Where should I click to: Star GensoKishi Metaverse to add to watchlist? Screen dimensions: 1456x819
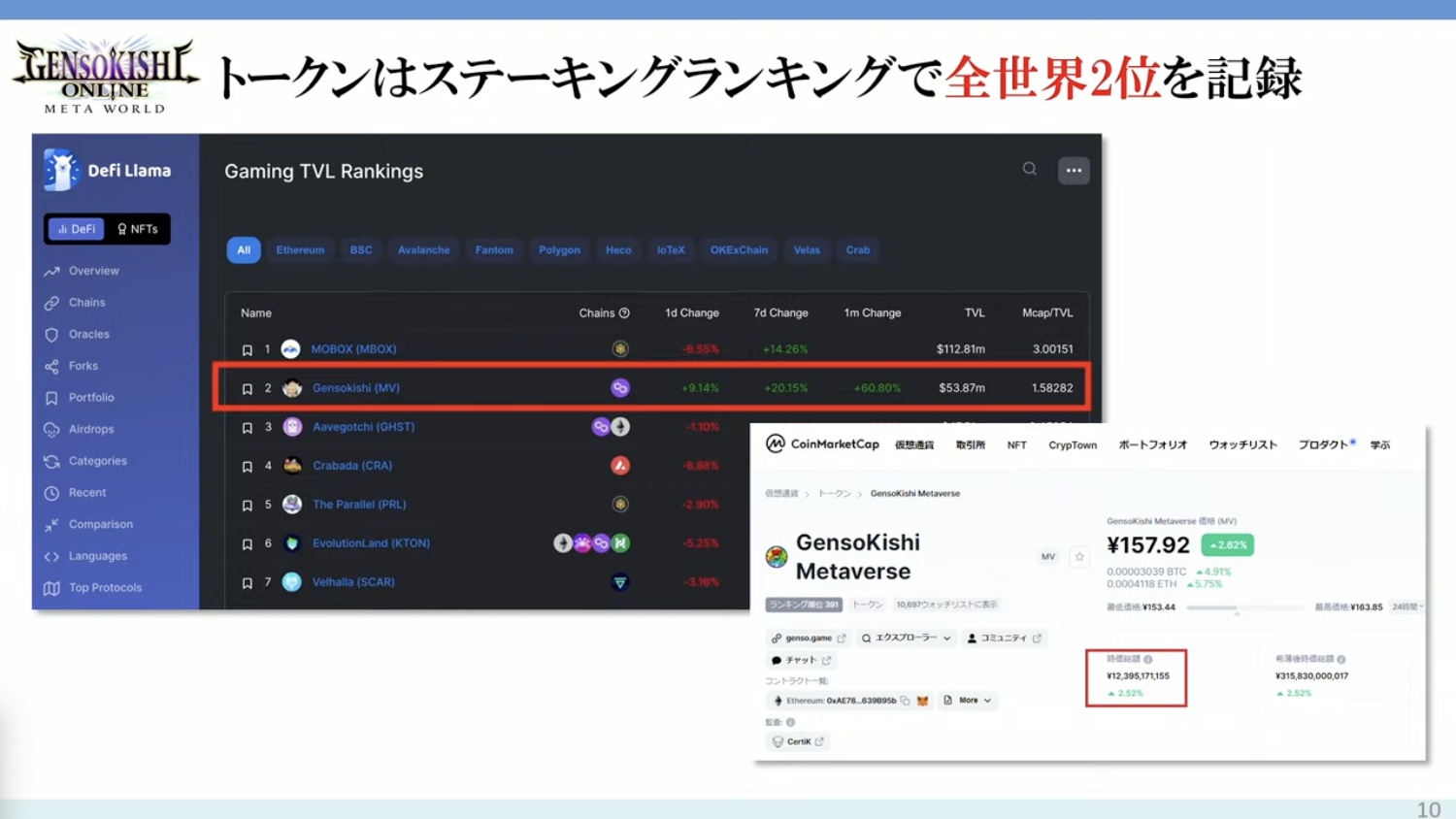[x=1078, y=557]
